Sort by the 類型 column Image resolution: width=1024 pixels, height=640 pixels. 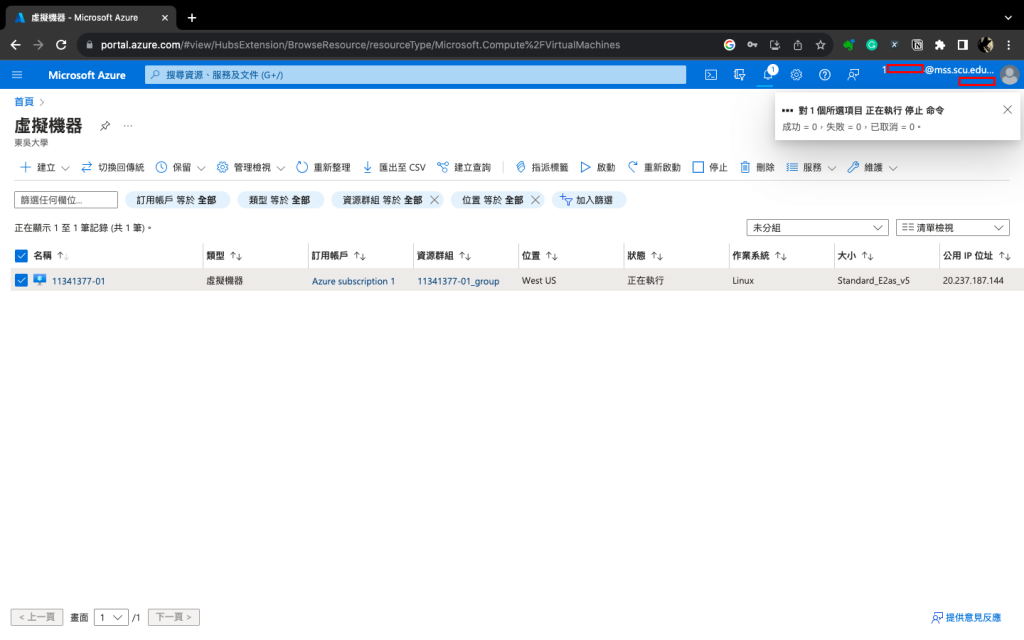pyautogui.click(x=224, y=255)
